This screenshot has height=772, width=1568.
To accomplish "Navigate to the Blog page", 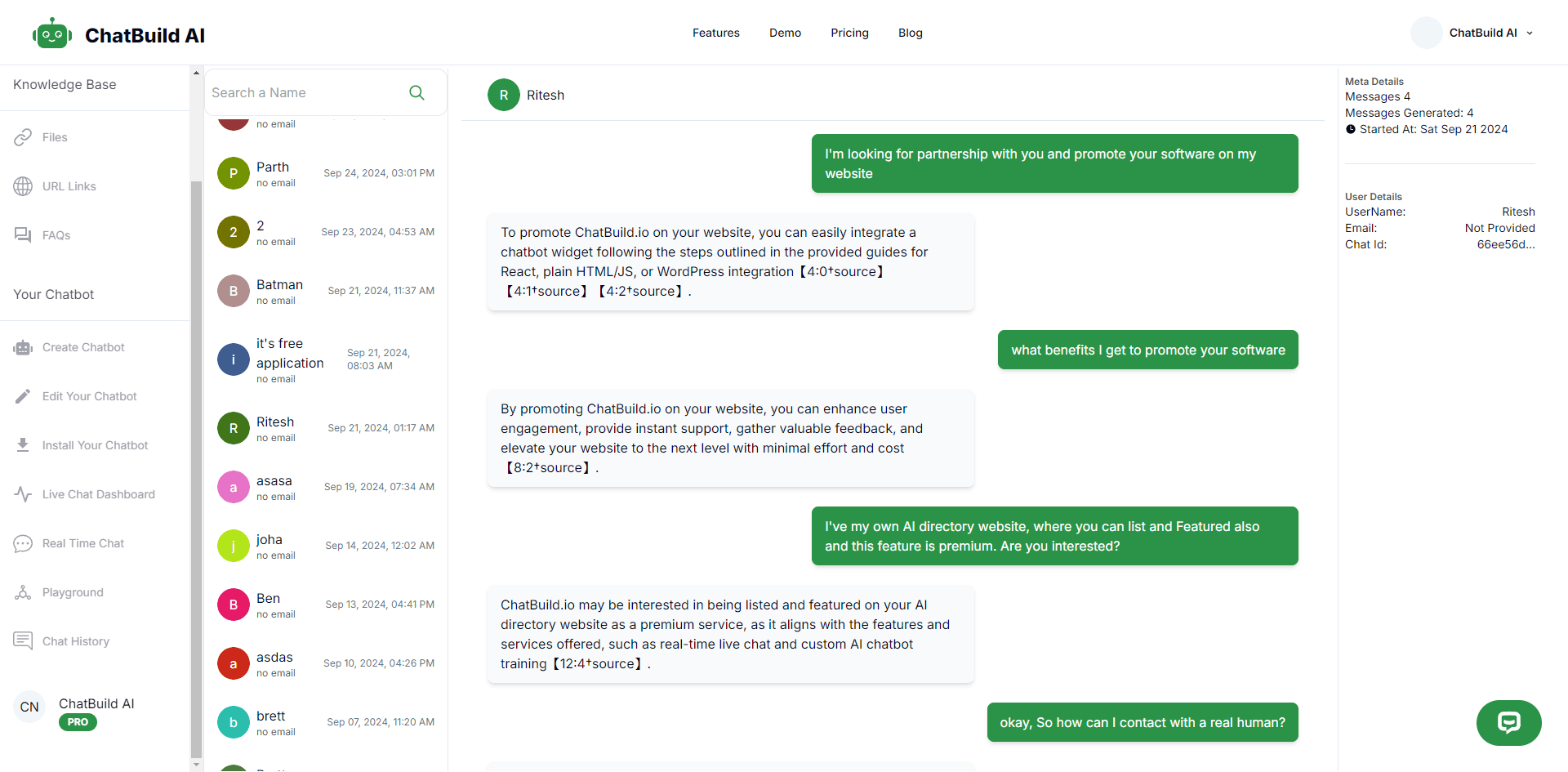I will pos(910,33).
